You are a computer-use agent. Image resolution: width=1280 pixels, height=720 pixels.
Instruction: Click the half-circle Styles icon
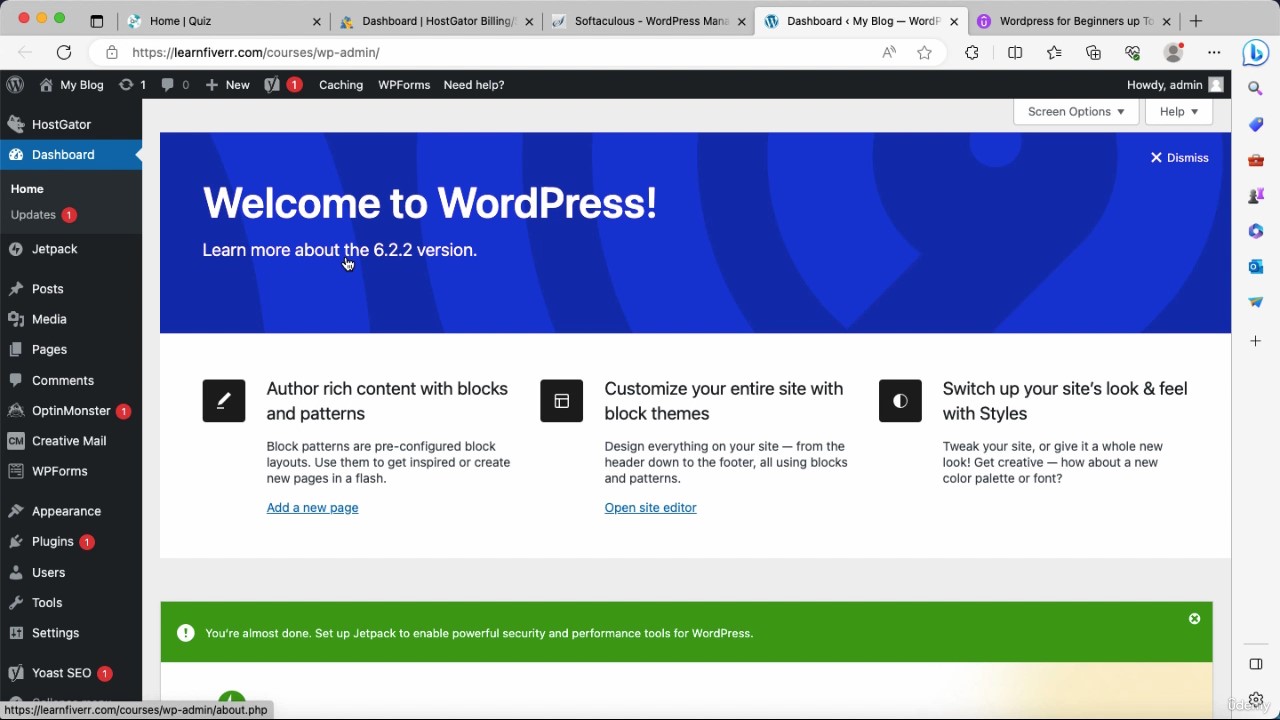pos(900,401)
